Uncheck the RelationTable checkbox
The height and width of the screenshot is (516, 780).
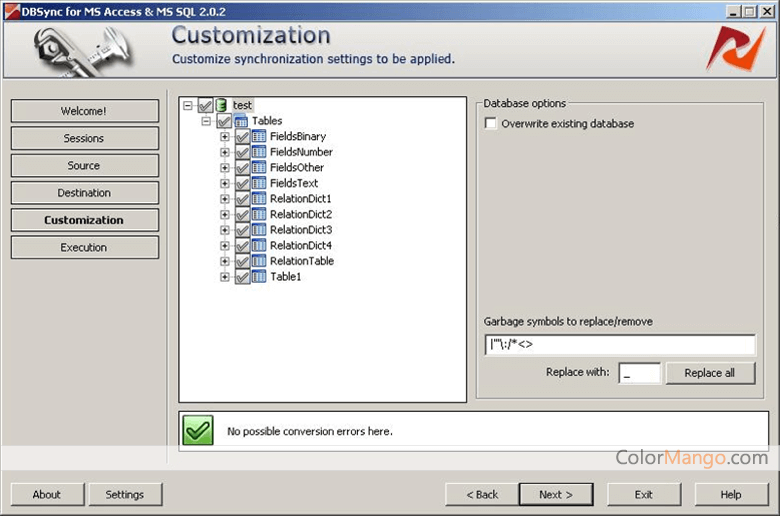[x=242, y=261]
